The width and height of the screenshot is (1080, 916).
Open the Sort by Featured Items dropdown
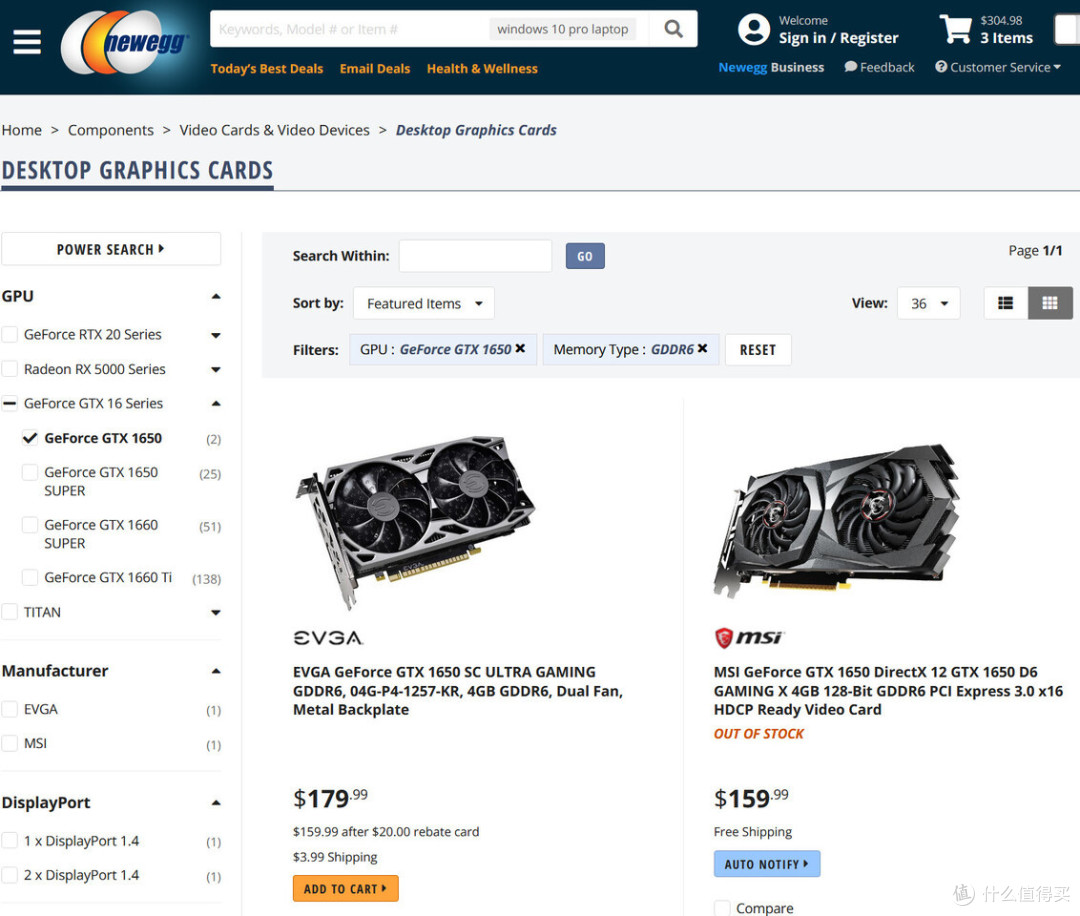(424, 303)
